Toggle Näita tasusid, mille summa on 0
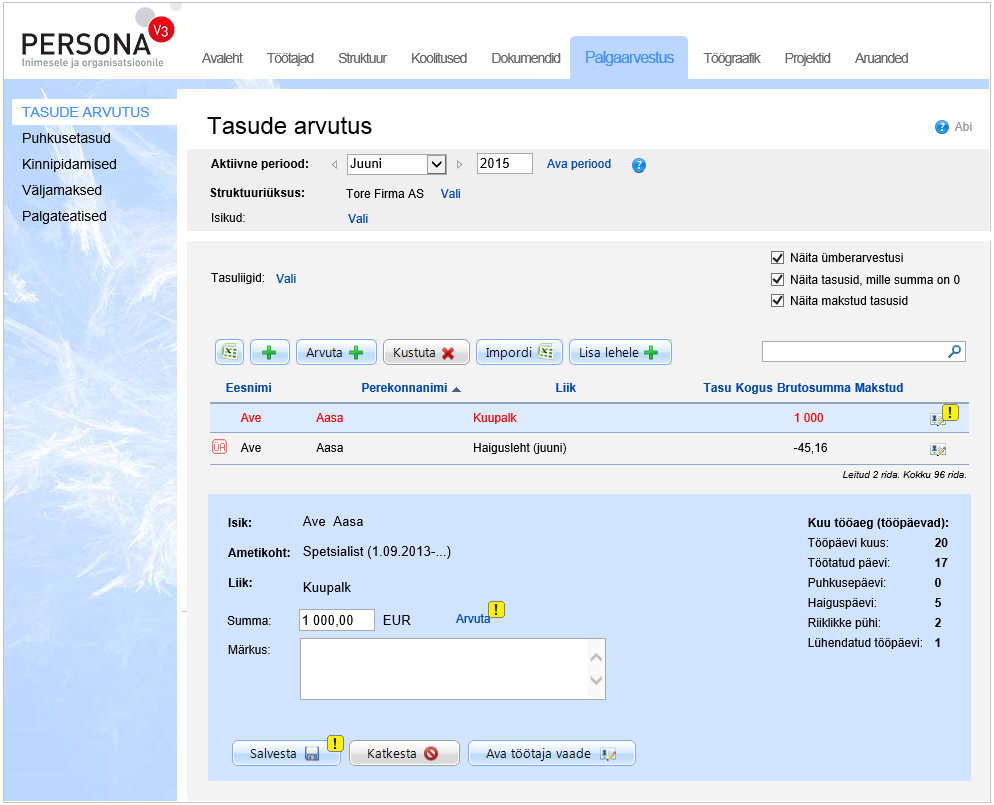The width and height of the screenshot is (994, 805). (778, 280)
